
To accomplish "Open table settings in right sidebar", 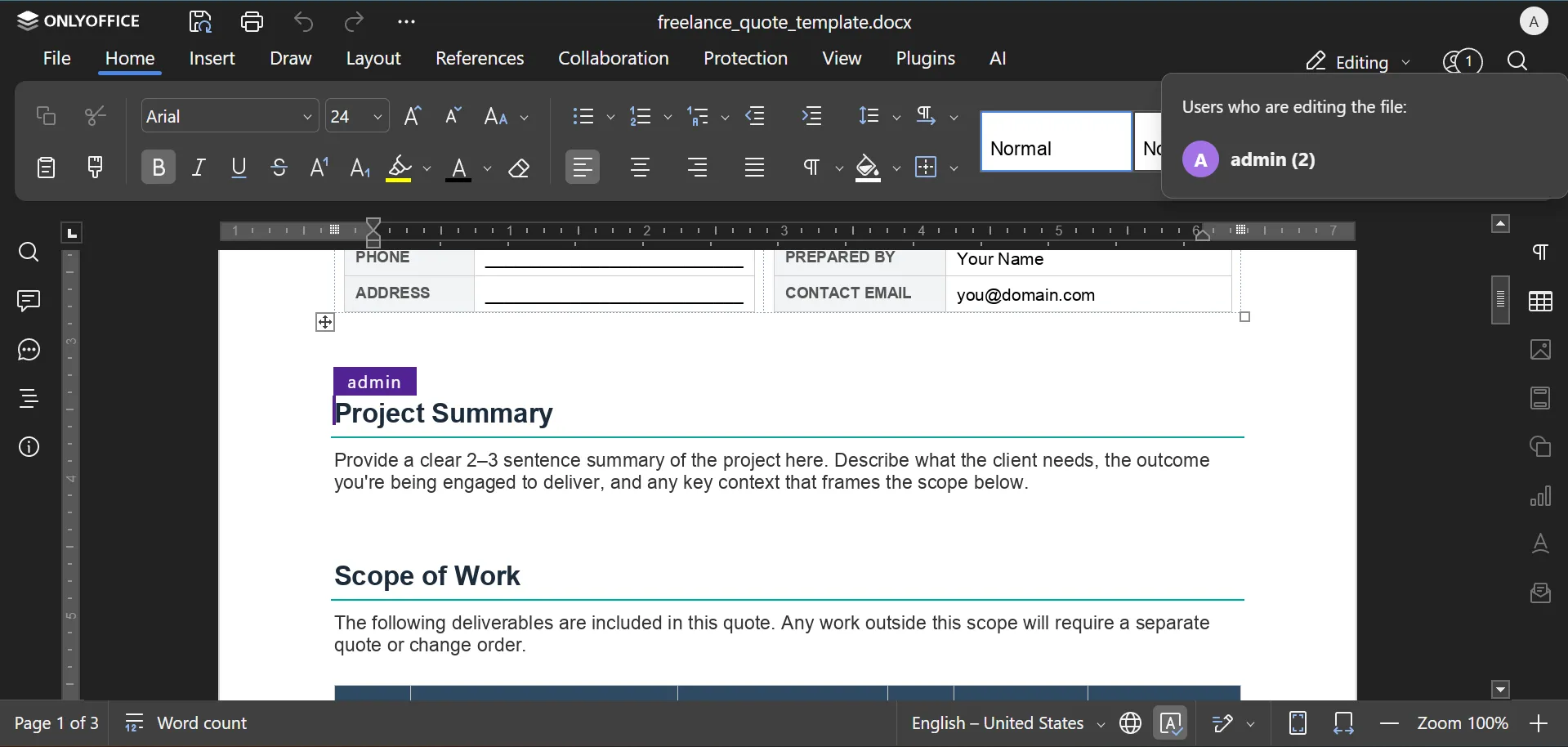I will (1540, 302).
